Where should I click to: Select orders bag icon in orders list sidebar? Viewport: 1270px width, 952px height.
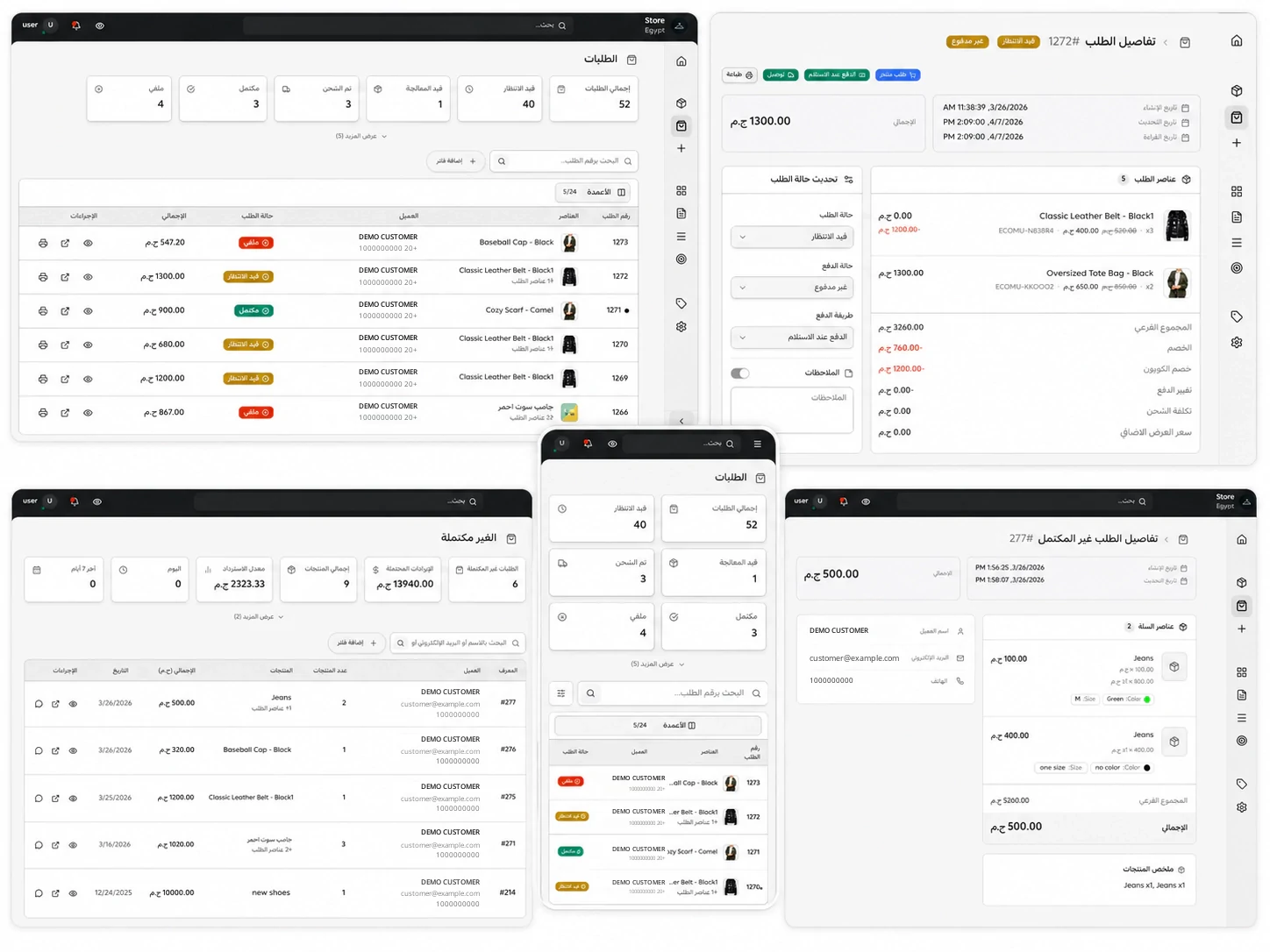click(681, 126)
